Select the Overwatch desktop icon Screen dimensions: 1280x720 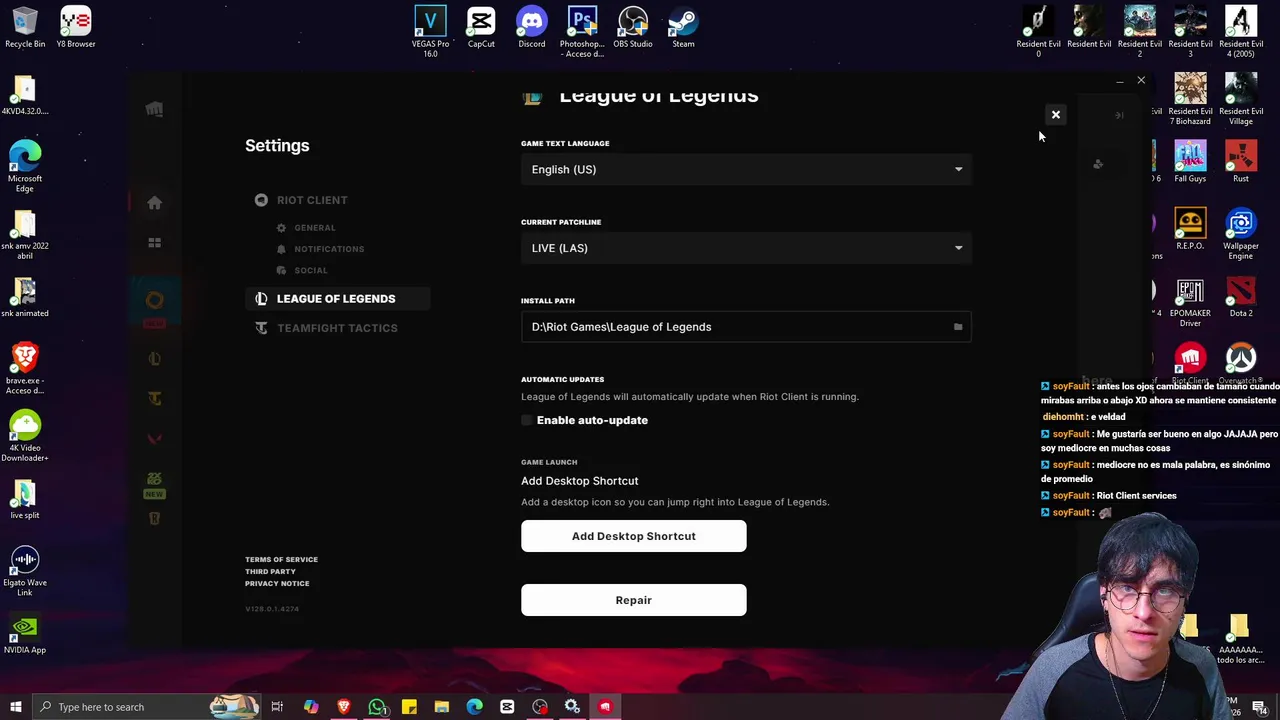coord(1241,363)
